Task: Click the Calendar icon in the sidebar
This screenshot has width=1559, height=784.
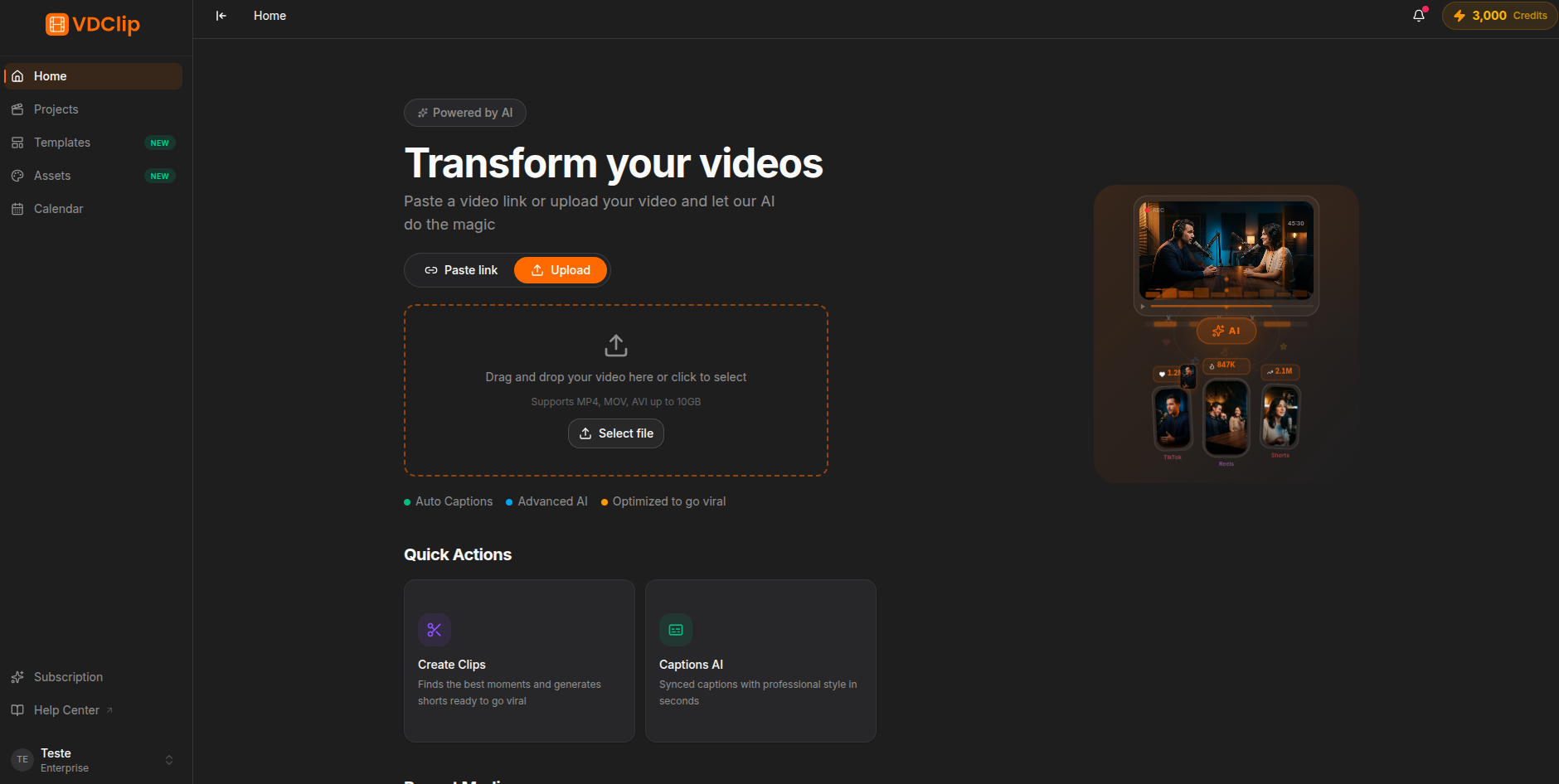Action: [17, 209]
